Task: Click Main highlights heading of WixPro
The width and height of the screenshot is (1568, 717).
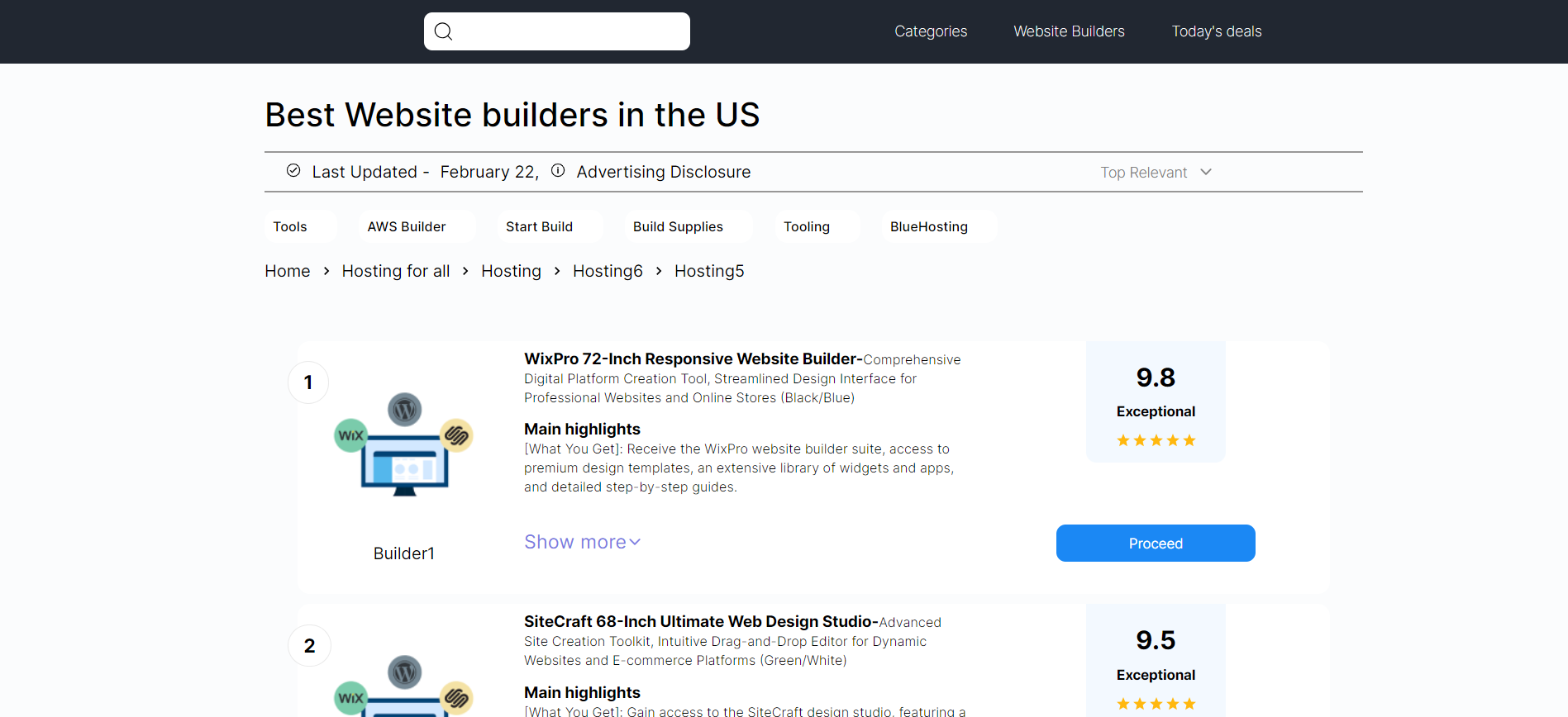Action: [x=582, y=429]
